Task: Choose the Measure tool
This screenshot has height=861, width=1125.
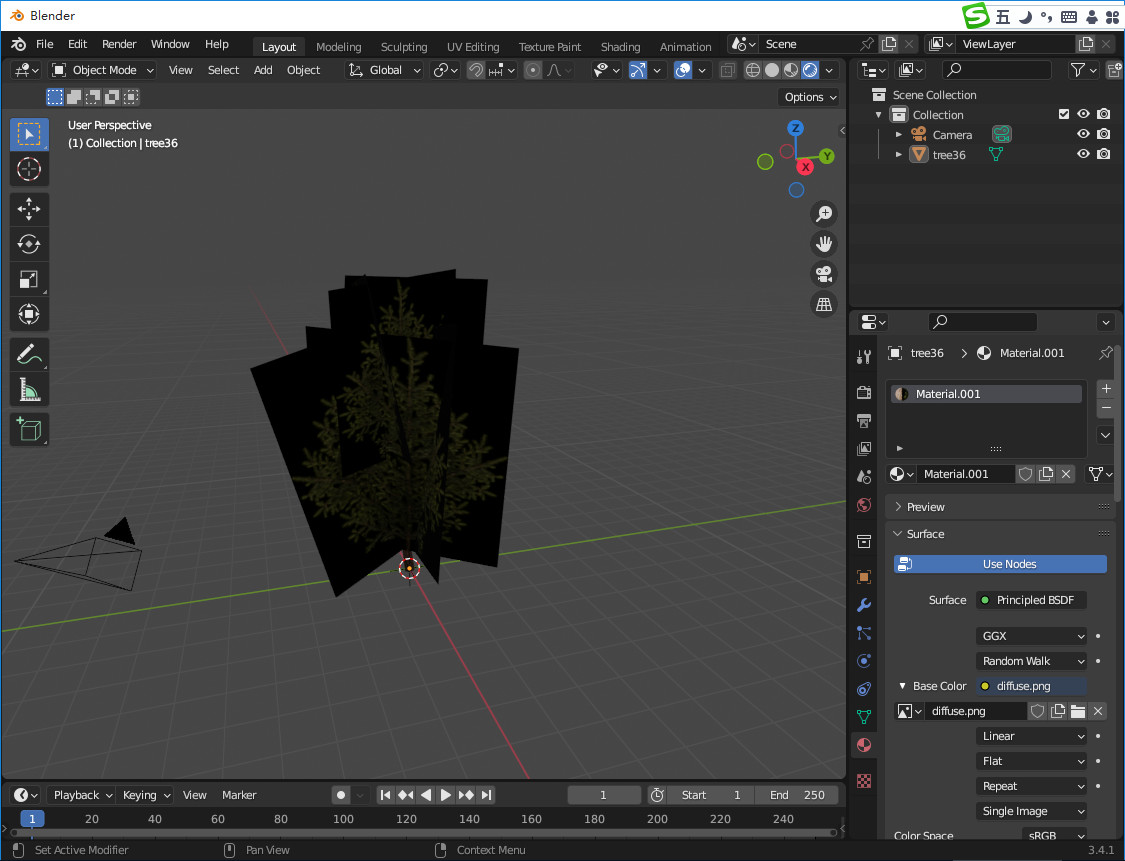Action: pyautogui.click(x=29, y=389)
